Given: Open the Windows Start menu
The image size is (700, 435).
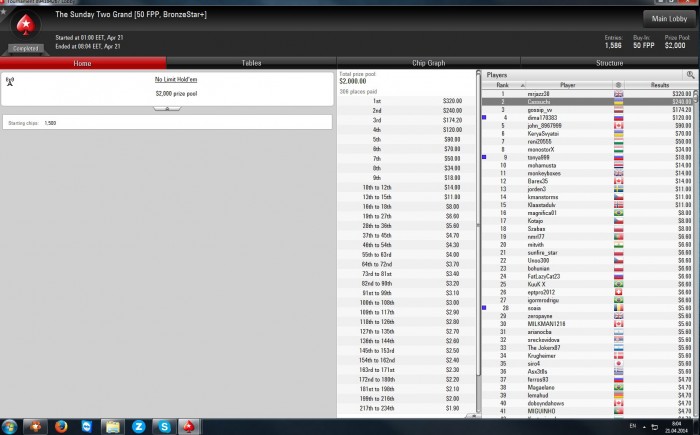Looking at the screenshot, I should point(9,427).
